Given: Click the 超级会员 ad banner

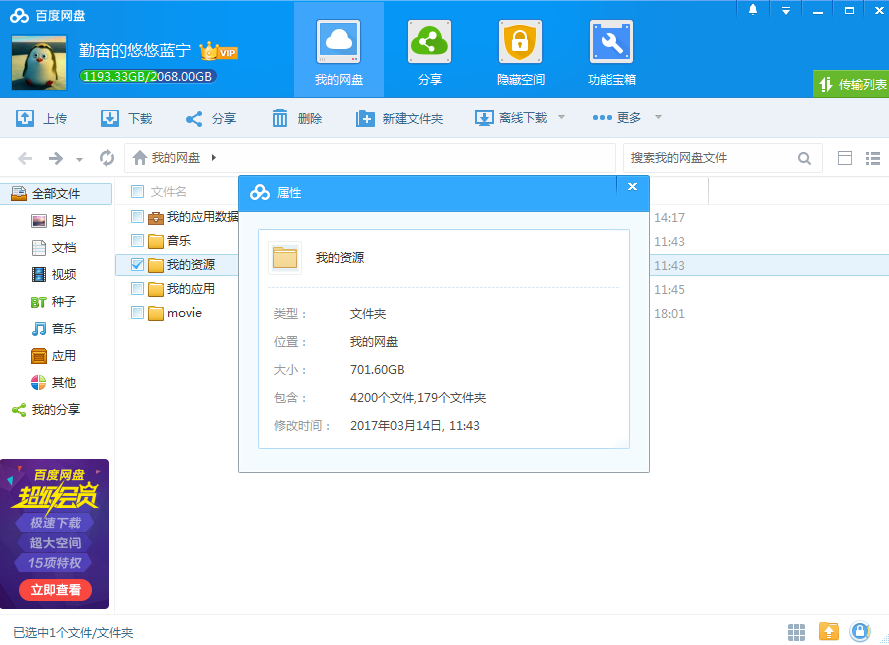Looking at the screenshot, I should tap(54, 533).
